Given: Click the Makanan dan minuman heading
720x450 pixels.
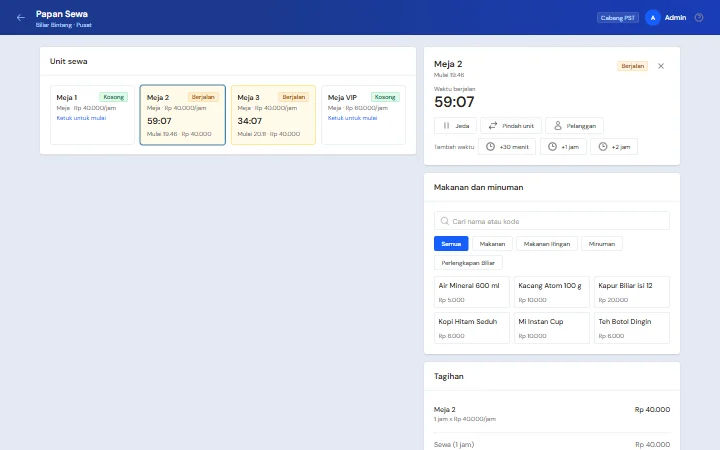Looking at the screenshot, I should (x=478, y=187).
